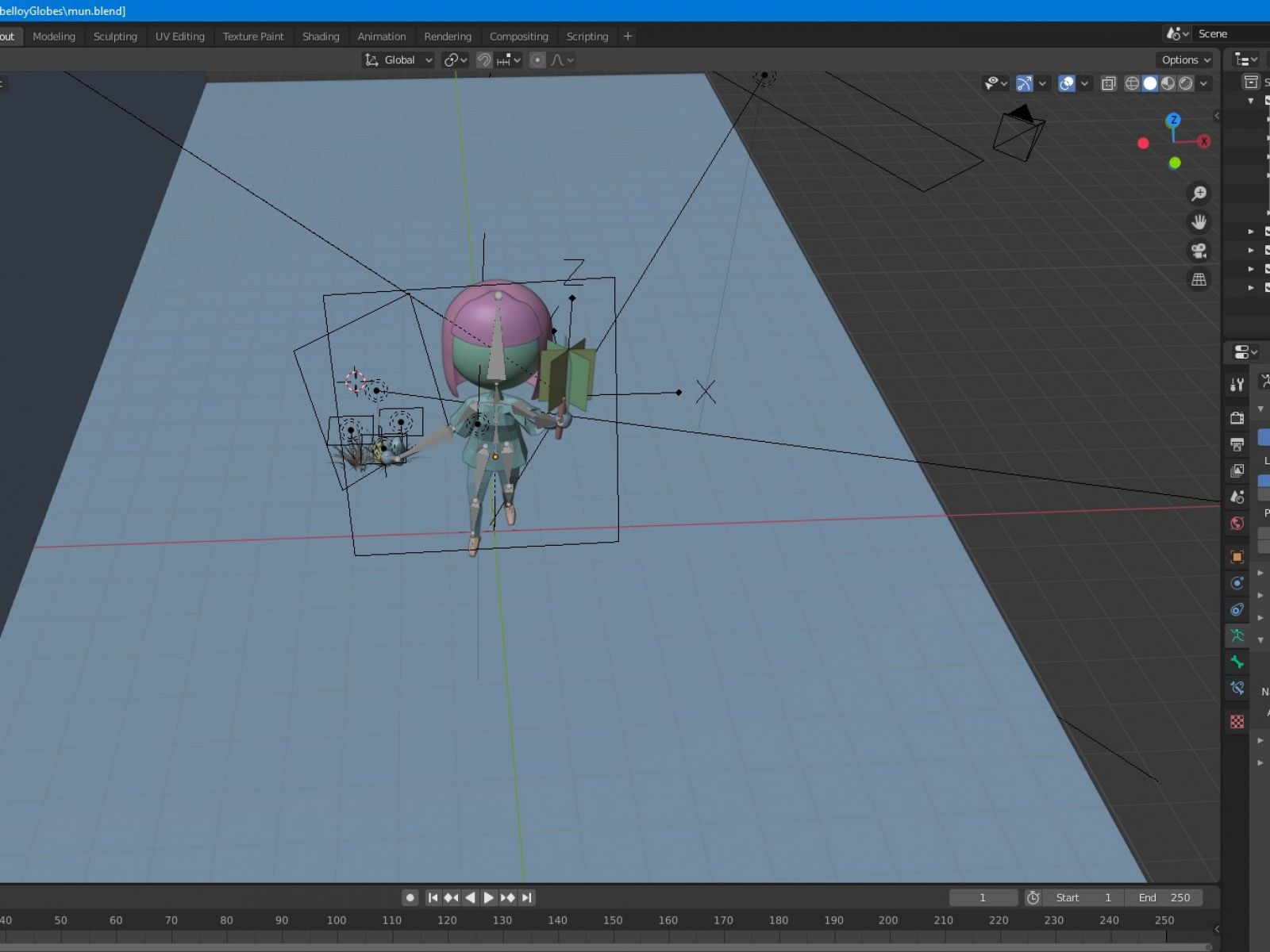
Task: Open the Object Constraints properties tab
Action: [1237, 609]
